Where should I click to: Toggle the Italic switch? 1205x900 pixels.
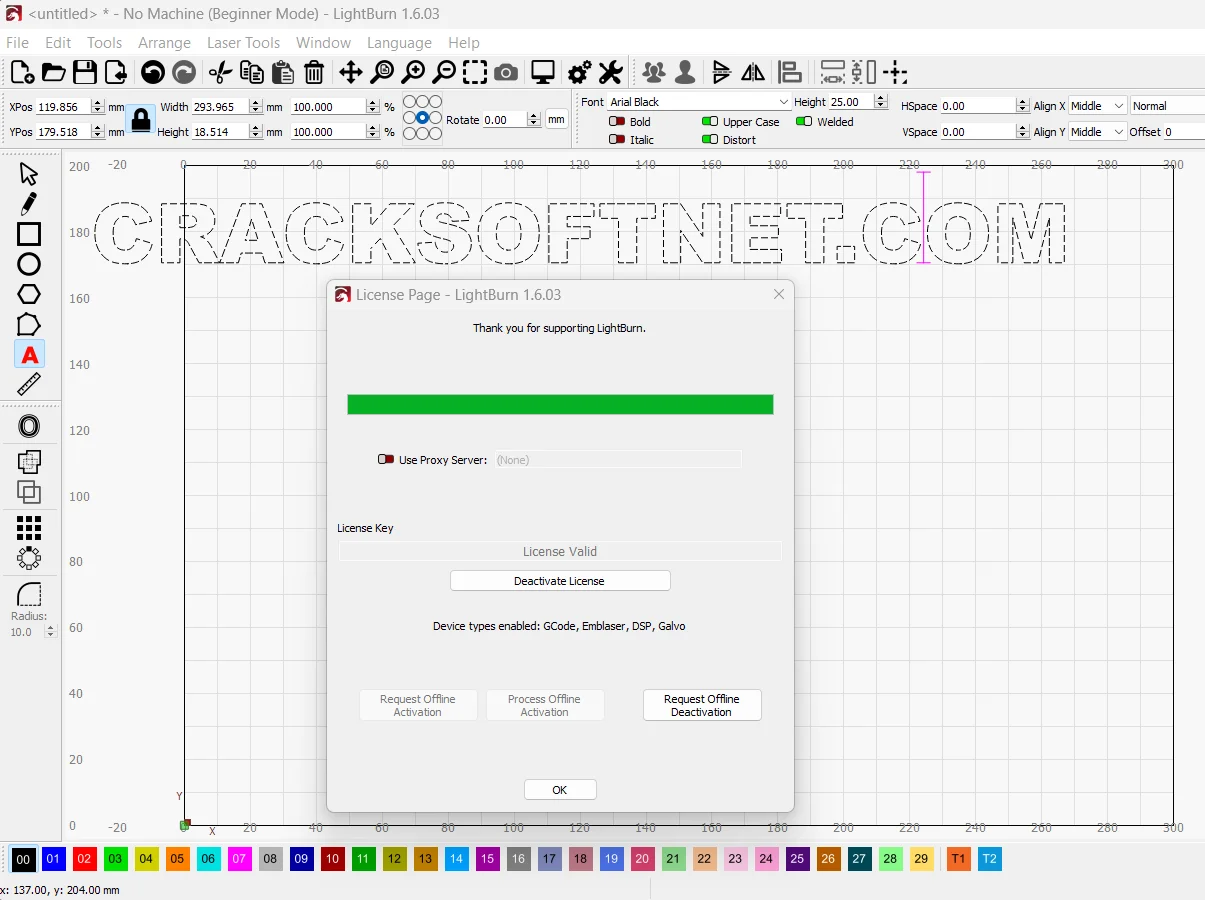[617, 140]
